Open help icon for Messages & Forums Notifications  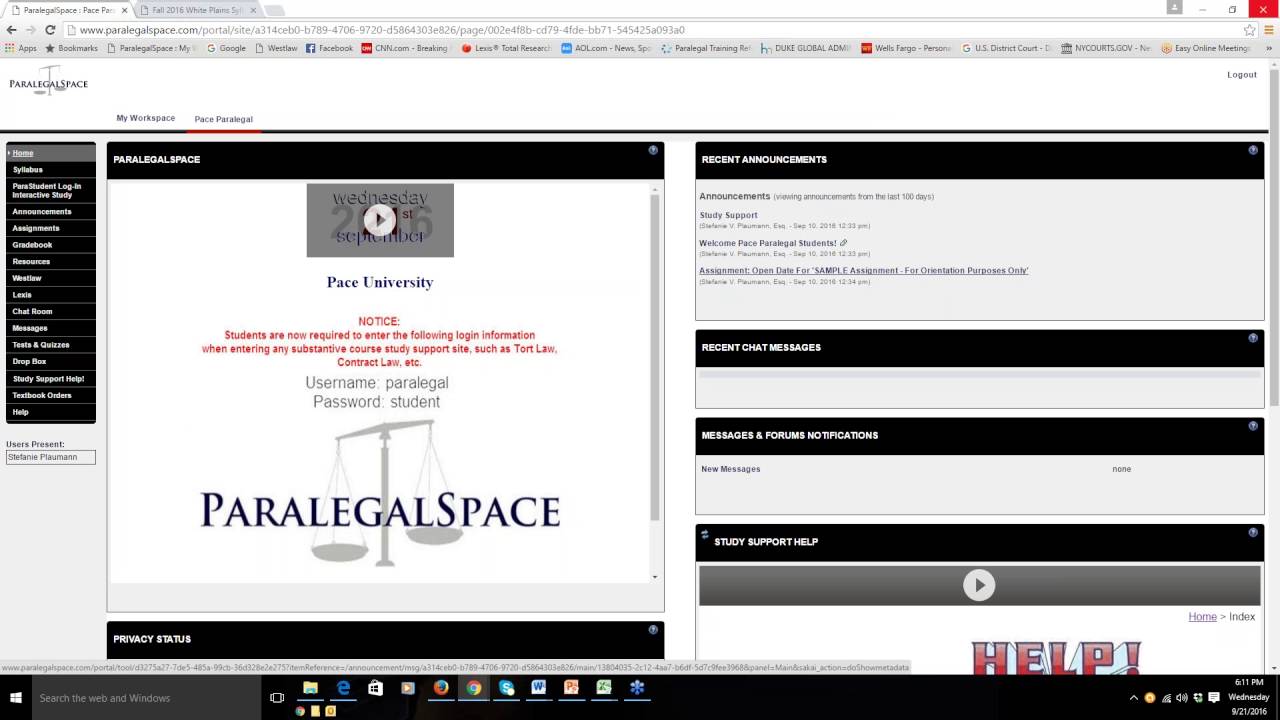point(1253,426)
